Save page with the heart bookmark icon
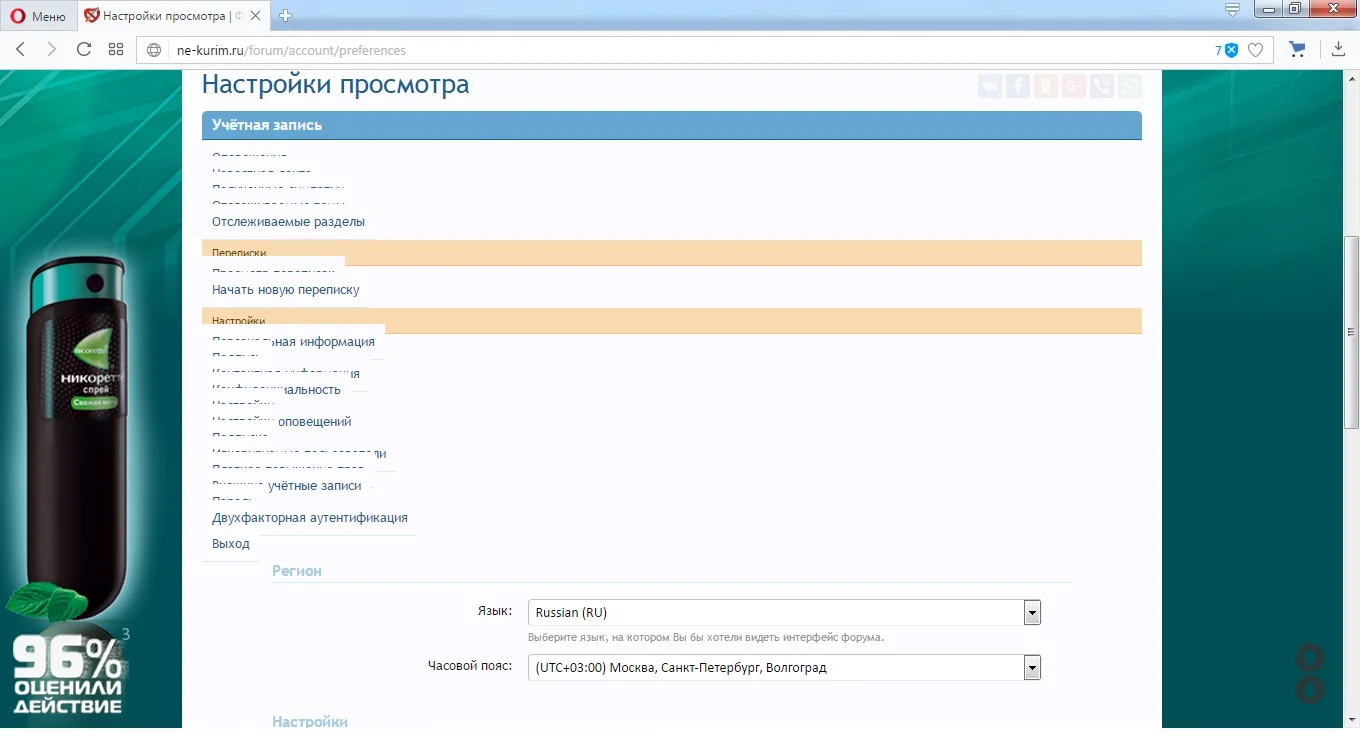 coord(1256,49)
